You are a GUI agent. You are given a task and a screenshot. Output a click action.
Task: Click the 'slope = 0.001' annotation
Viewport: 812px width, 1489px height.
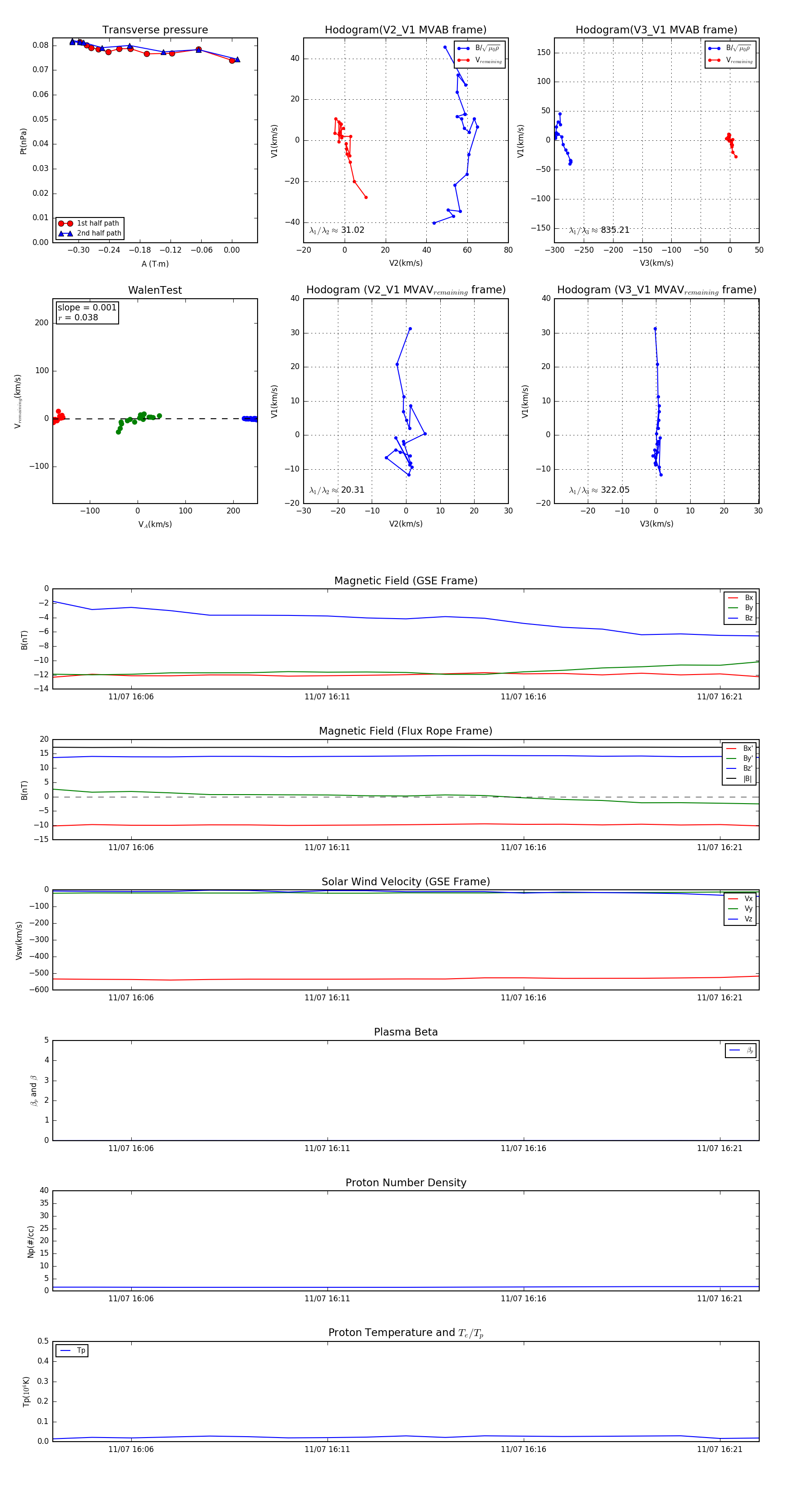click(x=87, y=308)
